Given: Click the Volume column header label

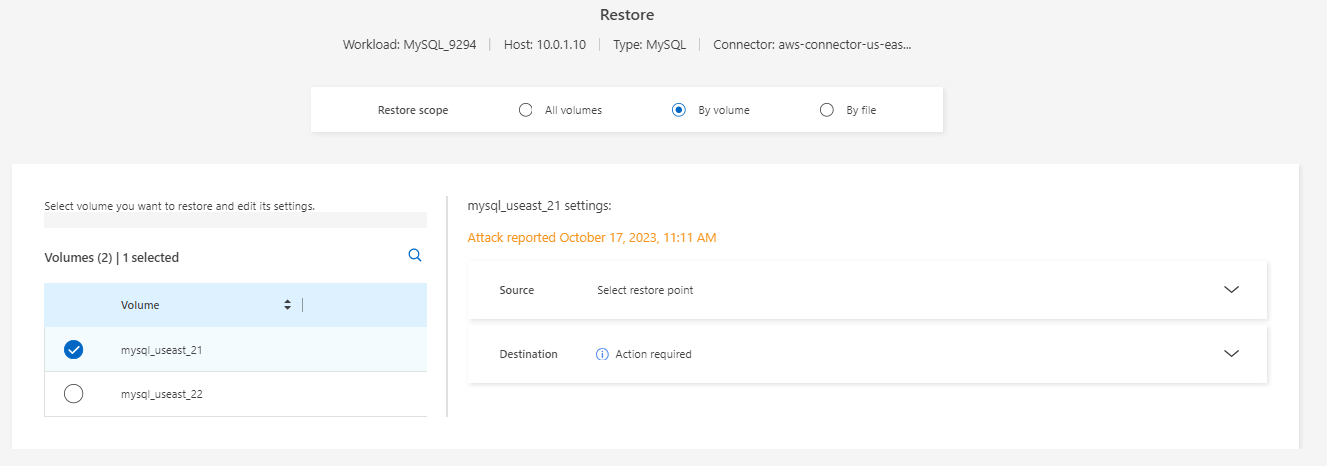Looking at the screenshot, I should [x=140, y=305].
